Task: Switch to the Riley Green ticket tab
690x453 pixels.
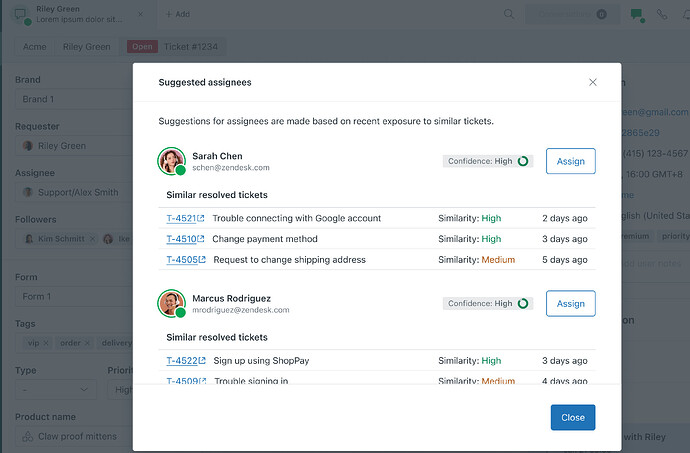Action: (79, 14)
